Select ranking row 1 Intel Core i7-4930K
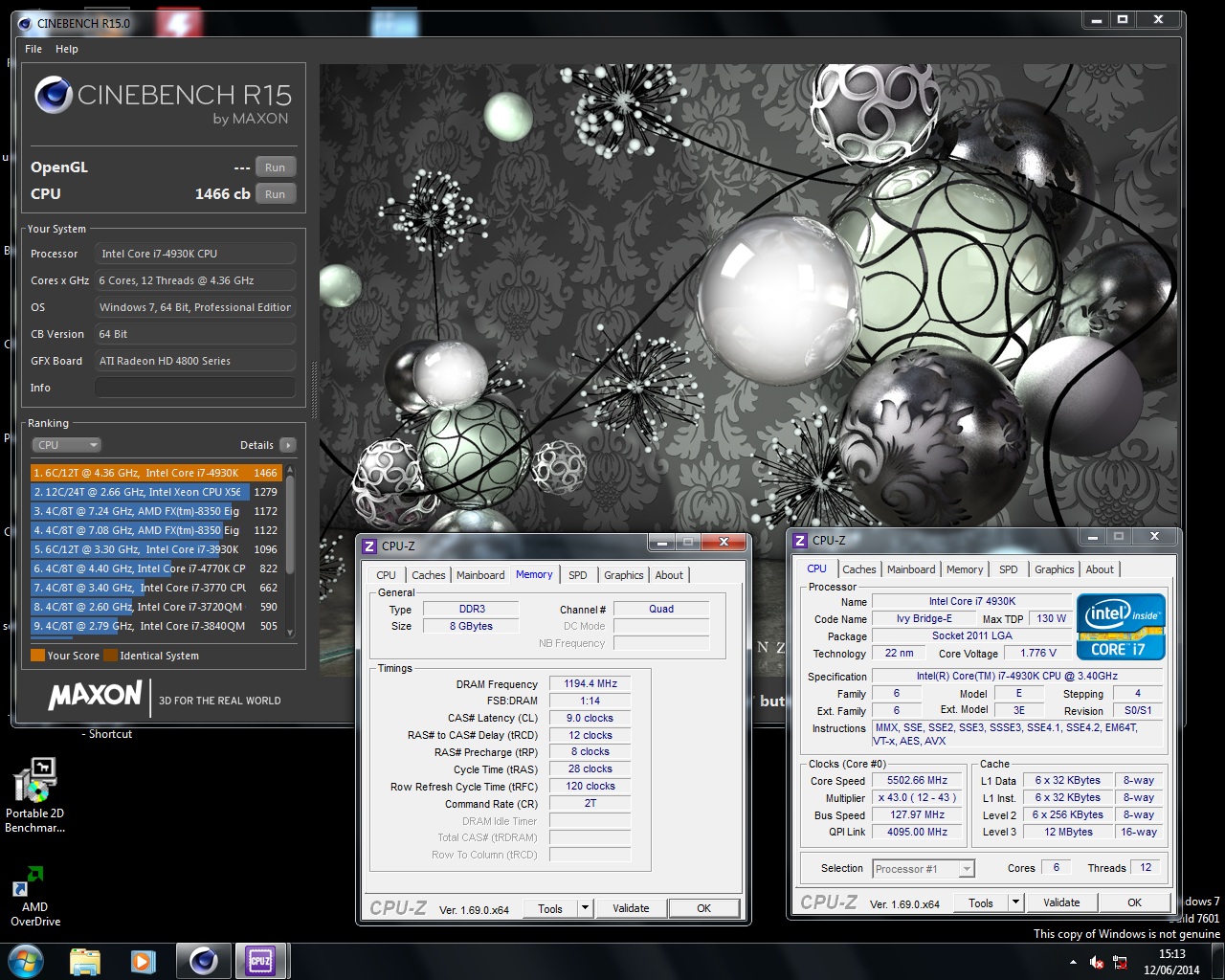The image size is (1225, 980). (156, 473)
